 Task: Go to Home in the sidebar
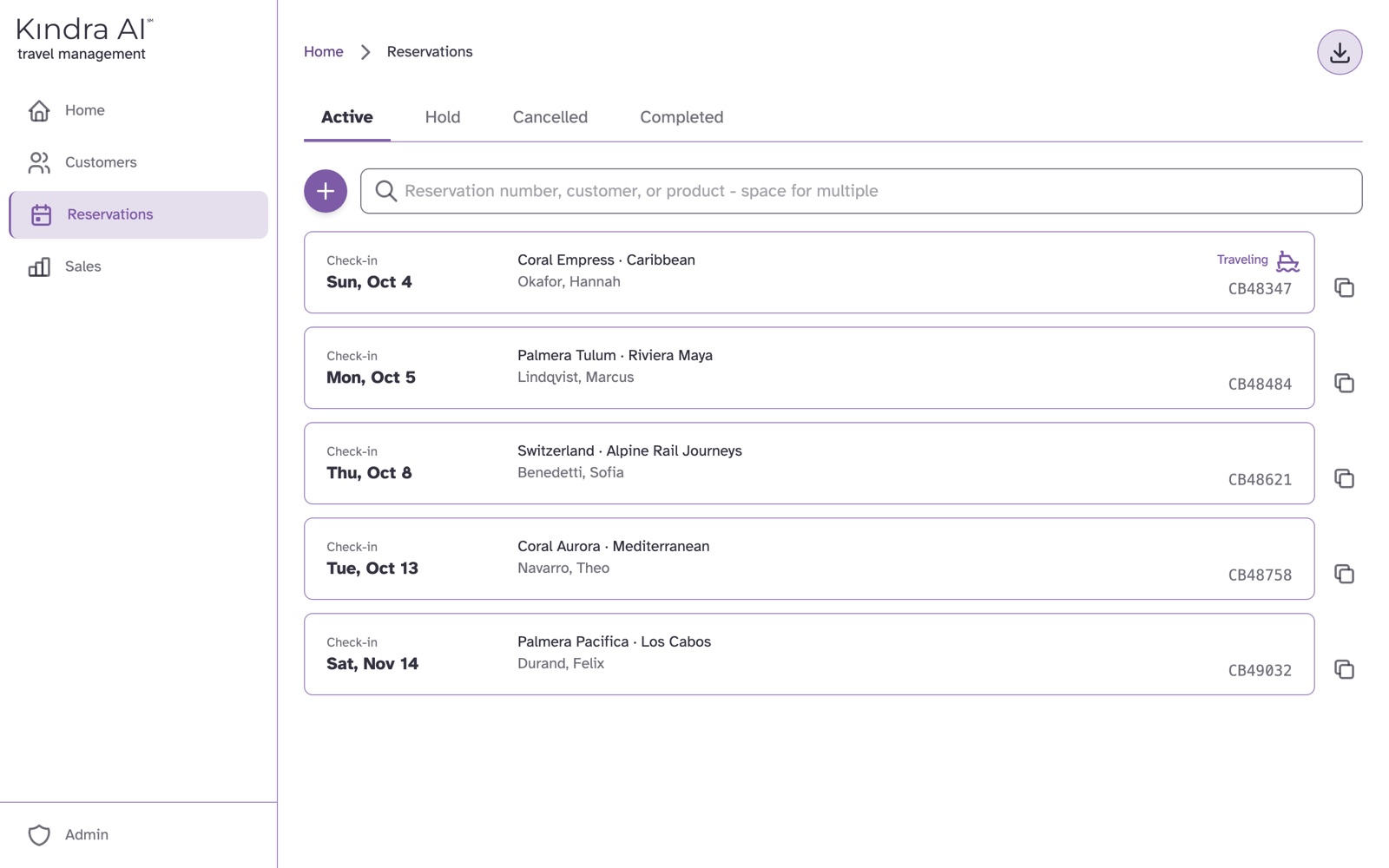point(139,110)
